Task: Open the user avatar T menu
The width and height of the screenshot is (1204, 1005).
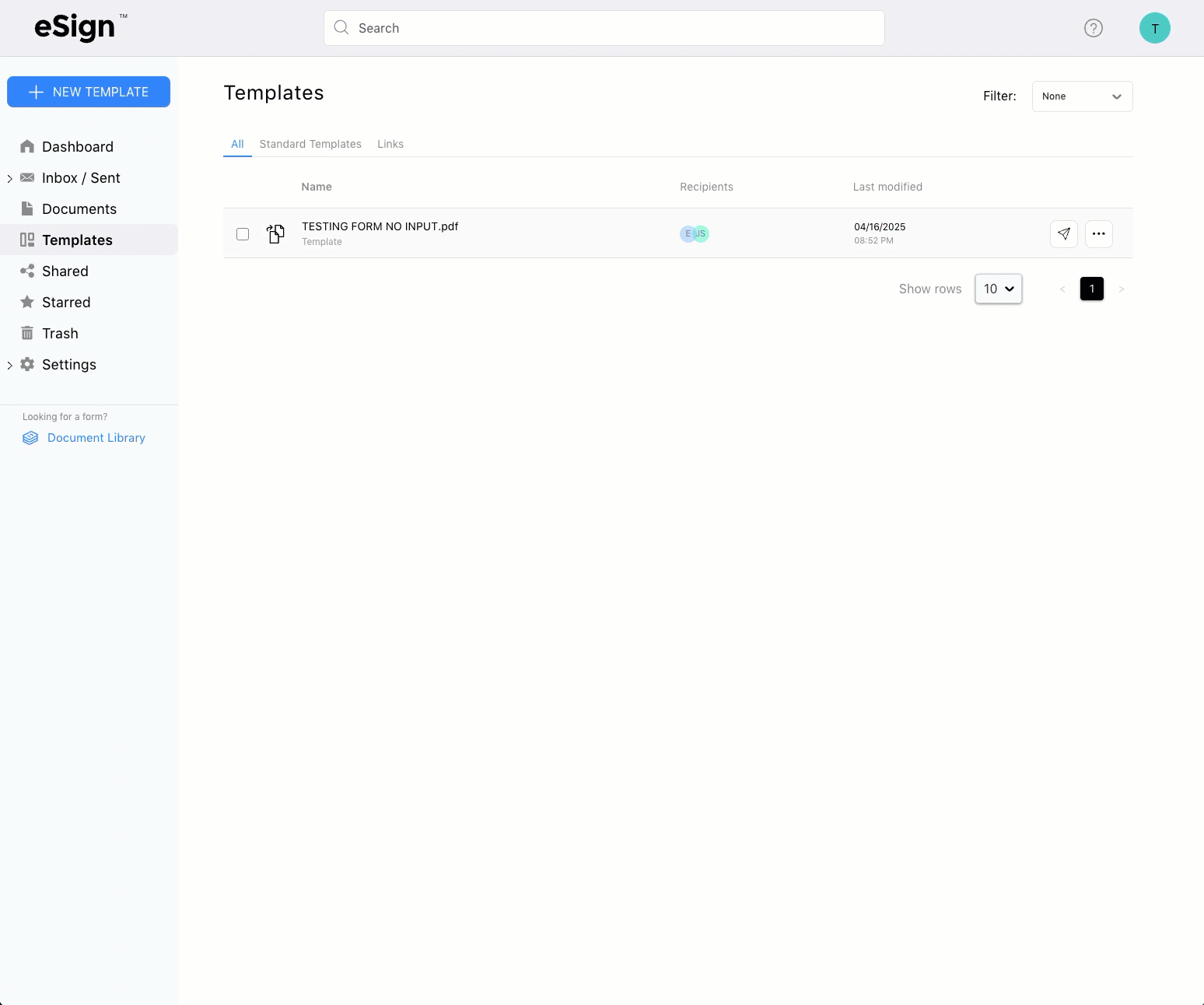Action: [x=1155, y=28]
